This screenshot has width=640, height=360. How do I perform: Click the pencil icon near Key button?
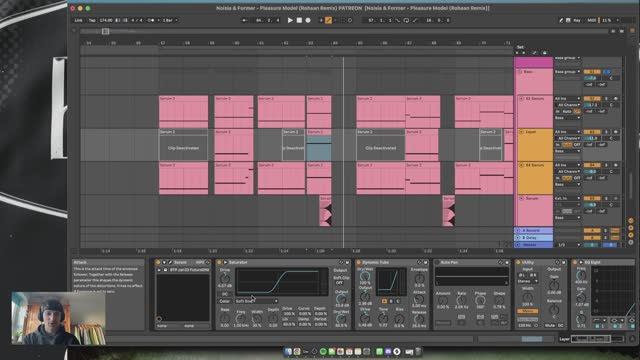pyautogui.click(x=561, y=20)
